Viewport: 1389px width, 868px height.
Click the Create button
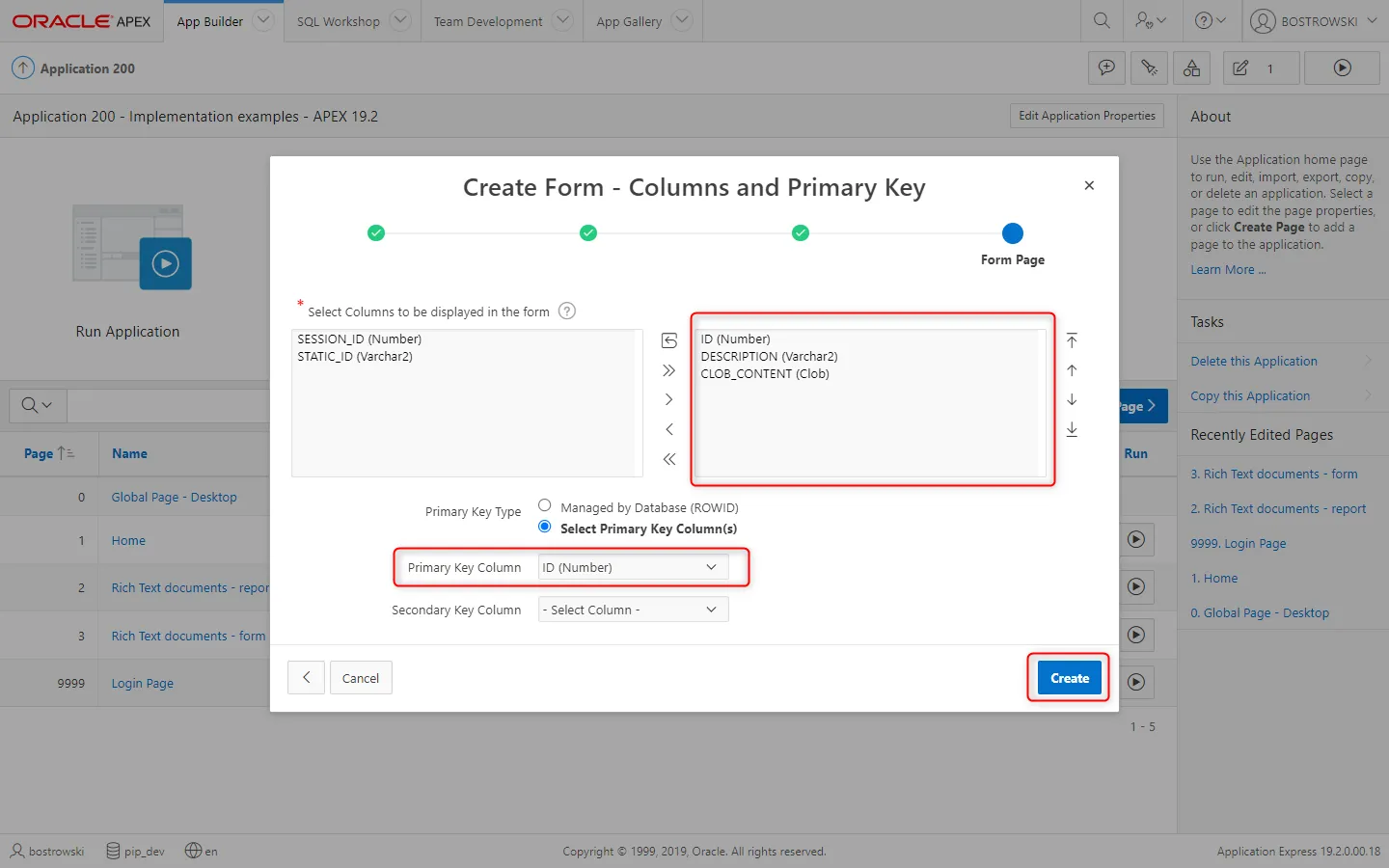[x=1069, y=678]
